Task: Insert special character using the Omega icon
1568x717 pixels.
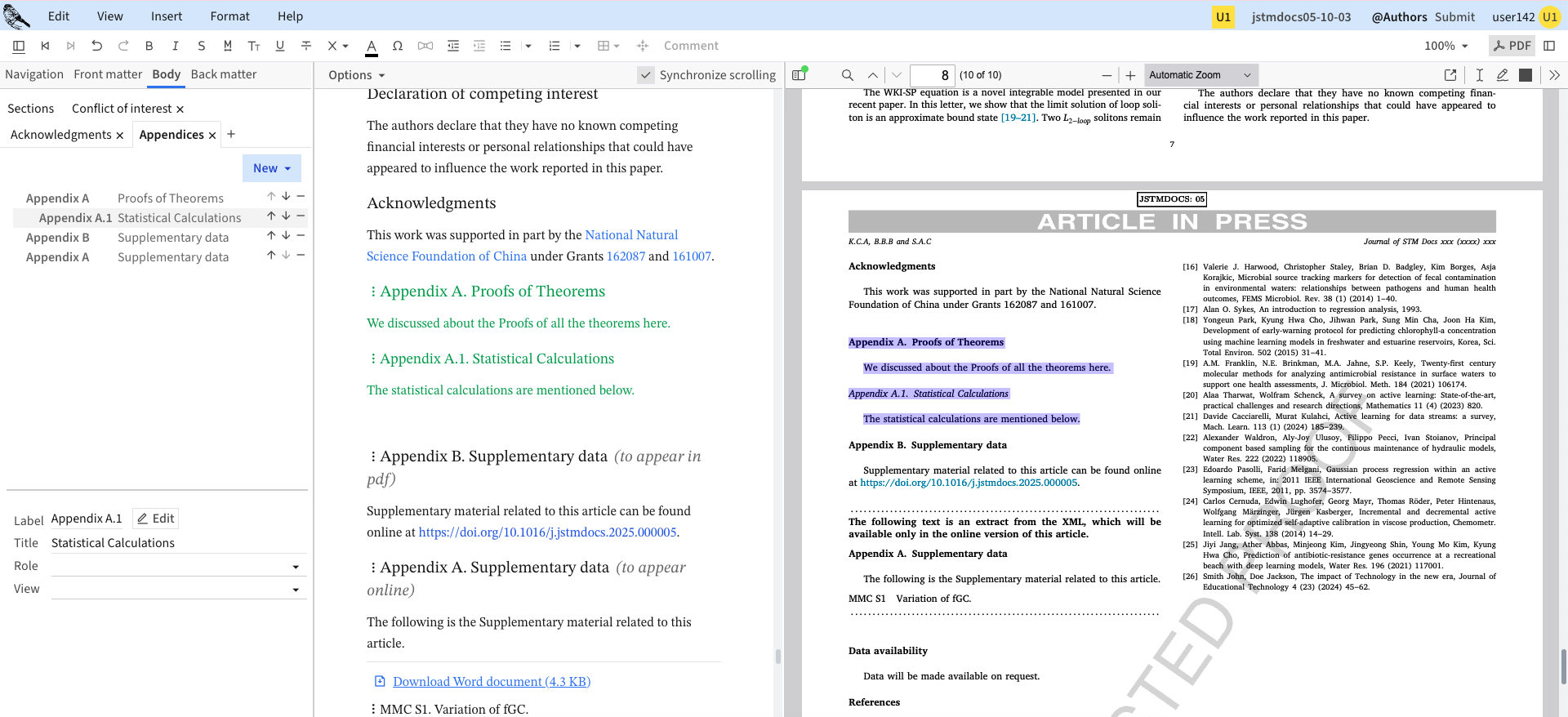Action: click(x=398, y=46)
